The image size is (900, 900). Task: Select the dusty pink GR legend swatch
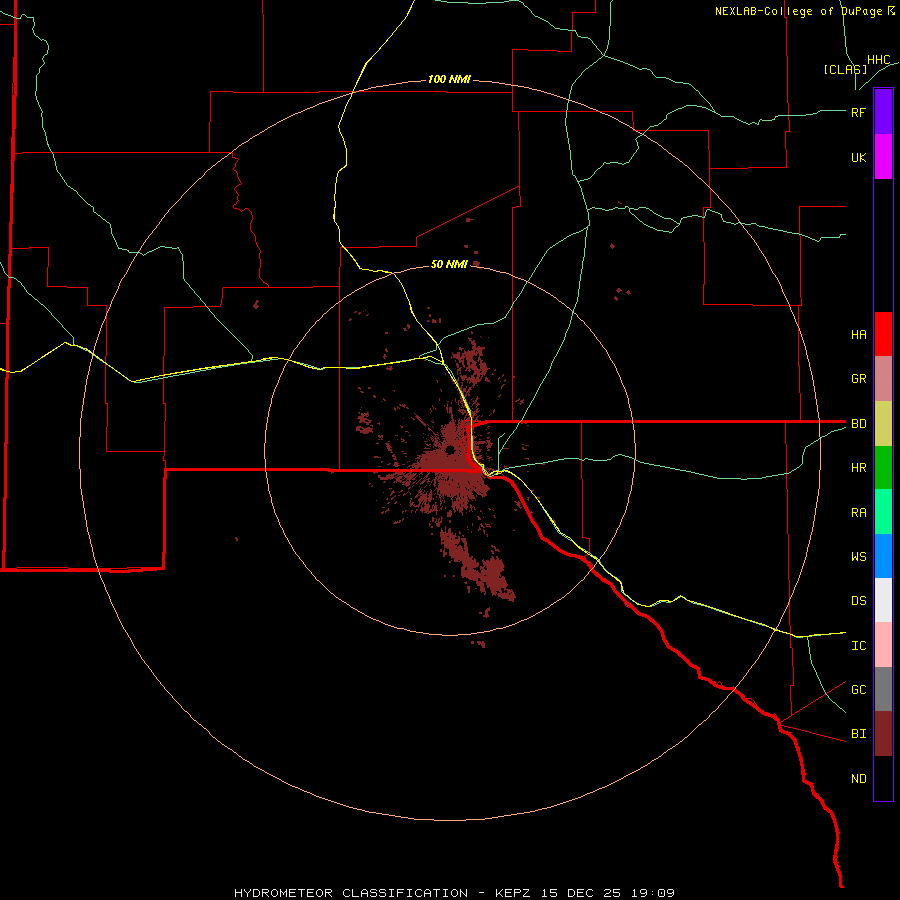[x=883, y=379]
